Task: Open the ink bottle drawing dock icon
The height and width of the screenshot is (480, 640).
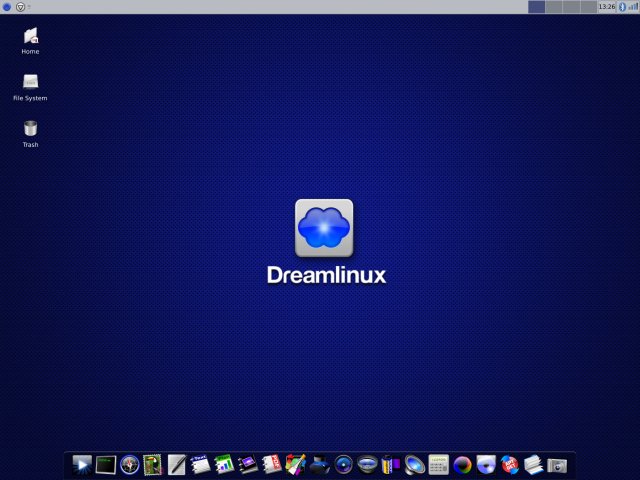Action: (x=319, y=465)
